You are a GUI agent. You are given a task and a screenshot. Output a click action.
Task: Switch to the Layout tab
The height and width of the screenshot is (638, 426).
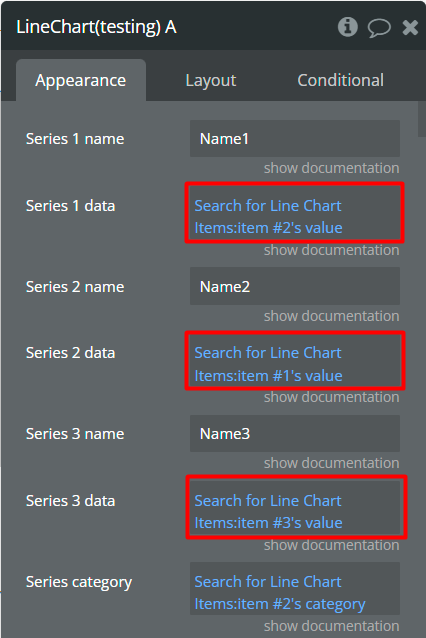[x=211, y=80]
